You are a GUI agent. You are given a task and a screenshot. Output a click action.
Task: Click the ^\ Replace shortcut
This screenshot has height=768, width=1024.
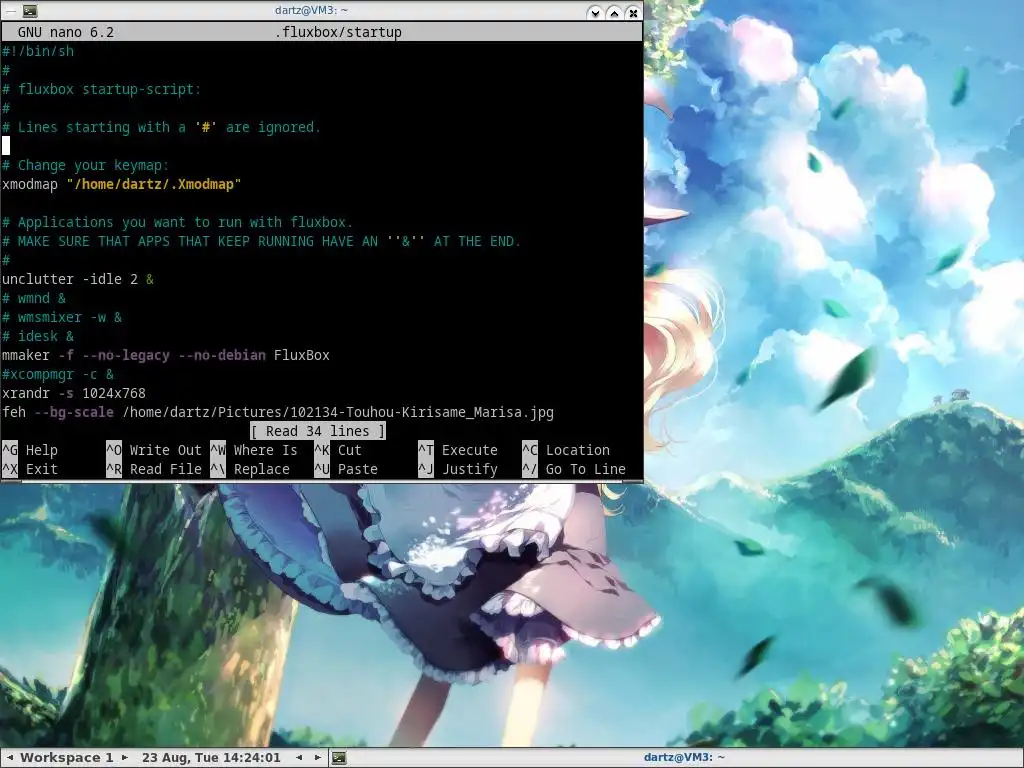point(250,469)
